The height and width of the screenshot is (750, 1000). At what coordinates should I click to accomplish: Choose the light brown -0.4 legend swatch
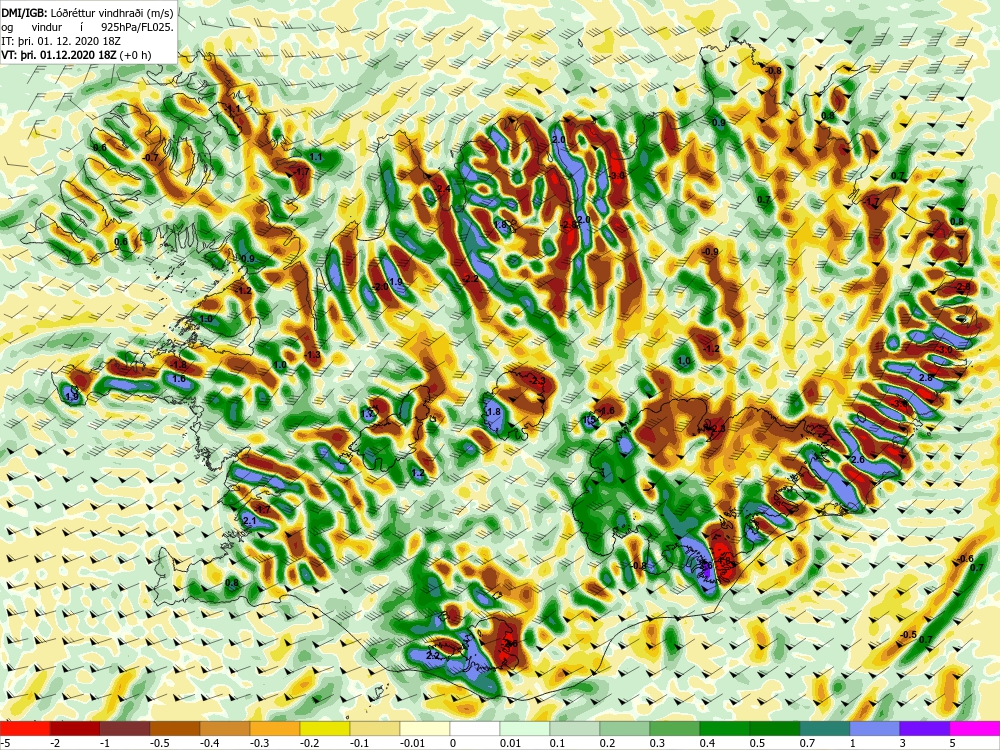tap(225, 728)
